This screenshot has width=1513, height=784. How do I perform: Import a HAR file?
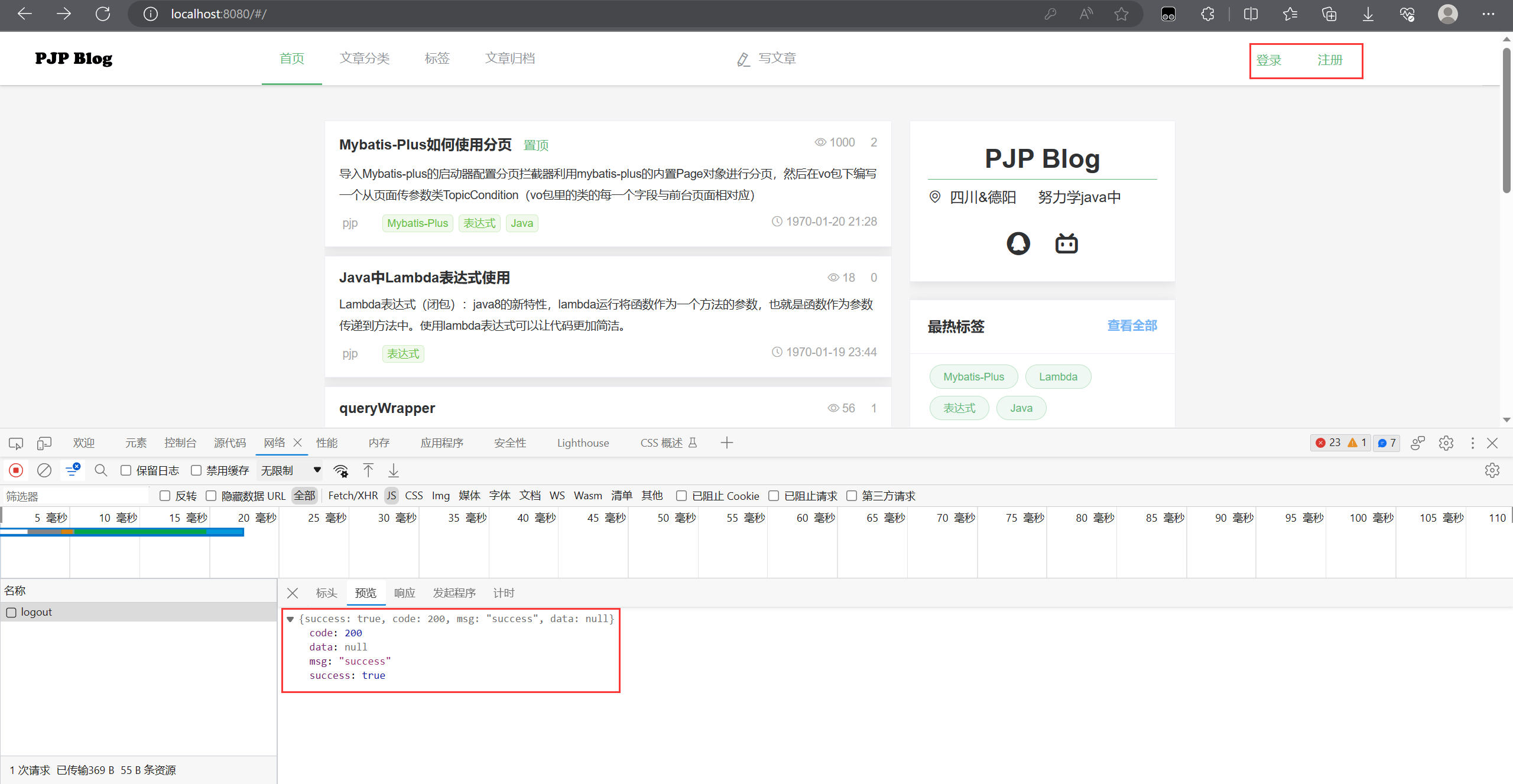click(368, 470)
